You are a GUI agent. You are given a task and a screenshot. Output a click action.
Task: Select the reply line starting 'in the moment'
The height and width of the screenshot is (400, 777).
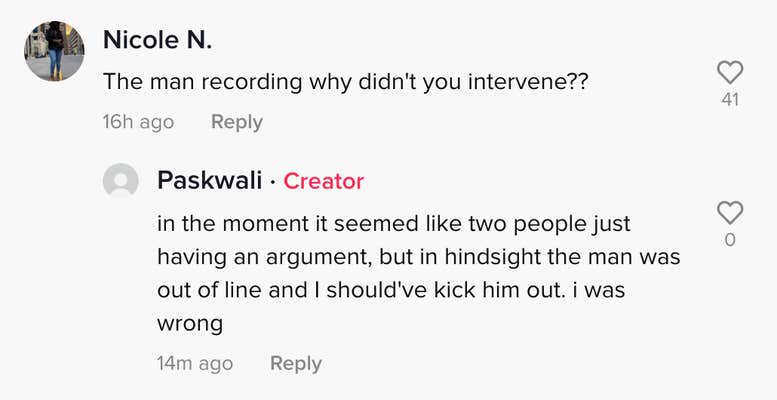coord(394,224)
